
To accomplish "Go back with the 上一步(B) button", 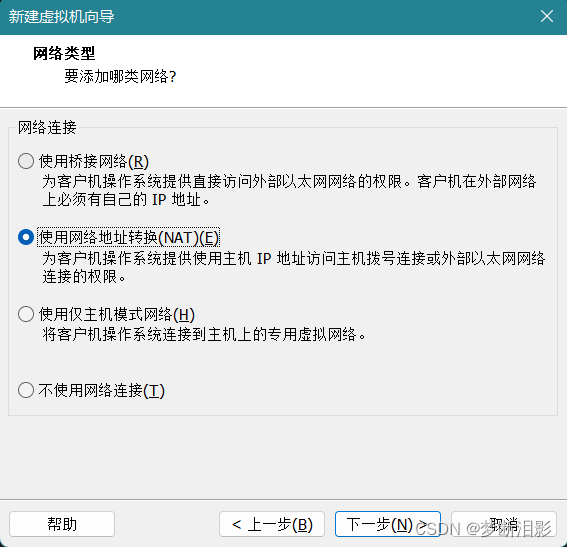I will [x=272, y=524].
